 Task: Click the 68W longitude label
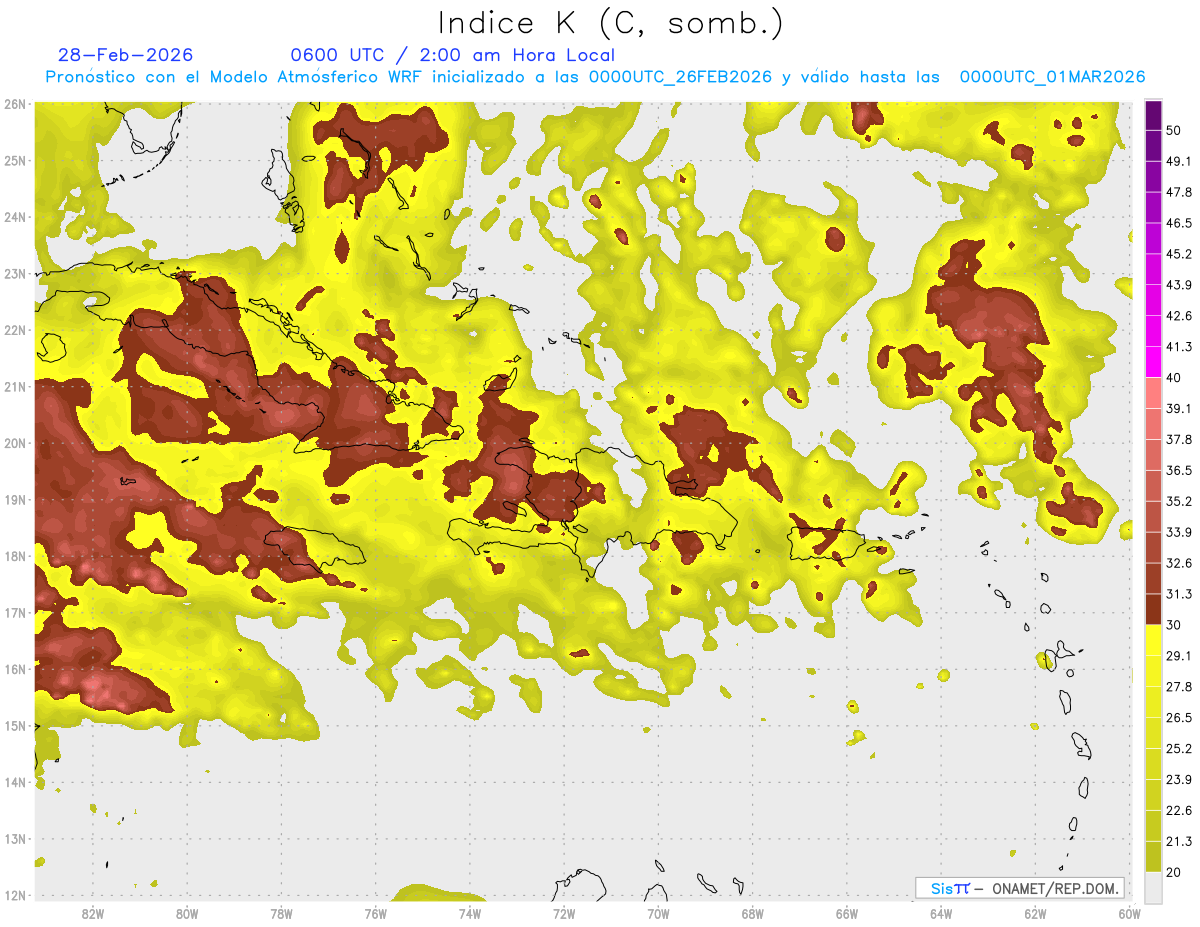(x=753, y=913)
